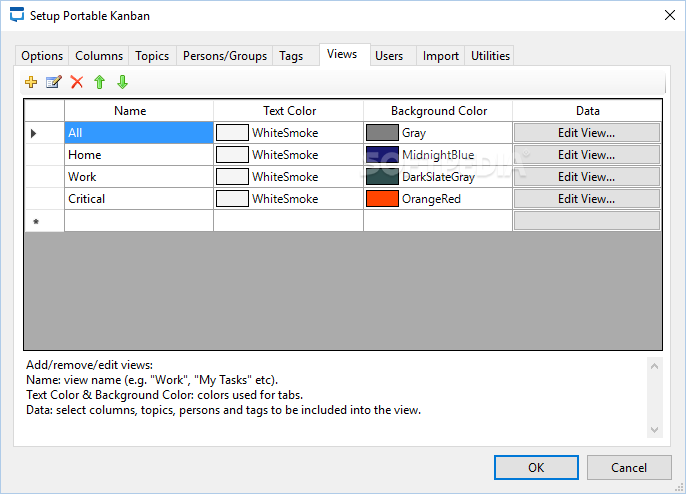Confirm settings with OK button
This screenshot has width=686, height=494.
coord(536,467)
